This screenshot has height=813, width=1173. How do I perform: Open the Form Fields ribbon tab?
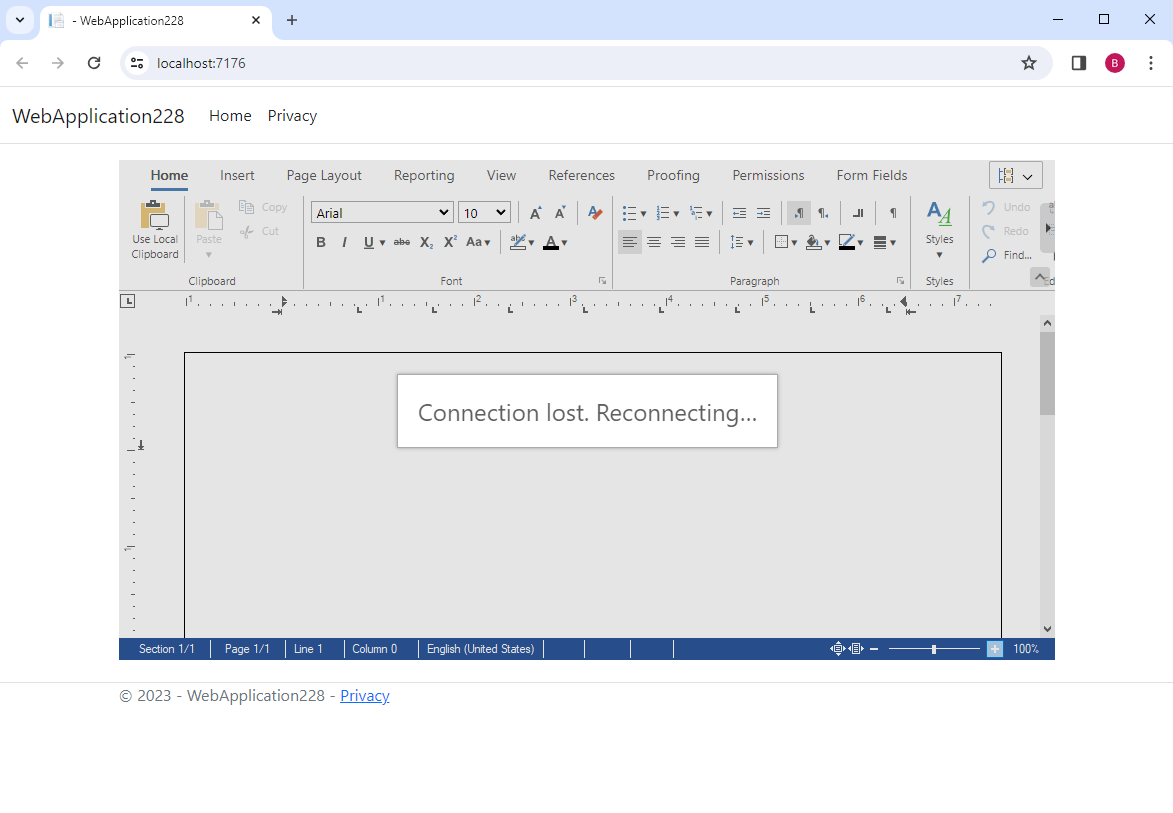click(872, 176)
